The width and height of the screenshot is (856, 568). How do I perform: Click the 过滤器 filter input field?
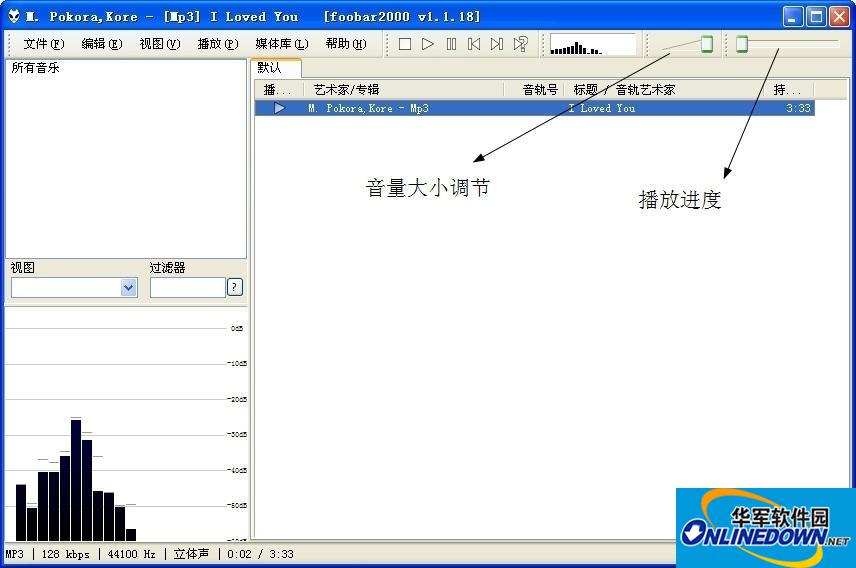188,287
